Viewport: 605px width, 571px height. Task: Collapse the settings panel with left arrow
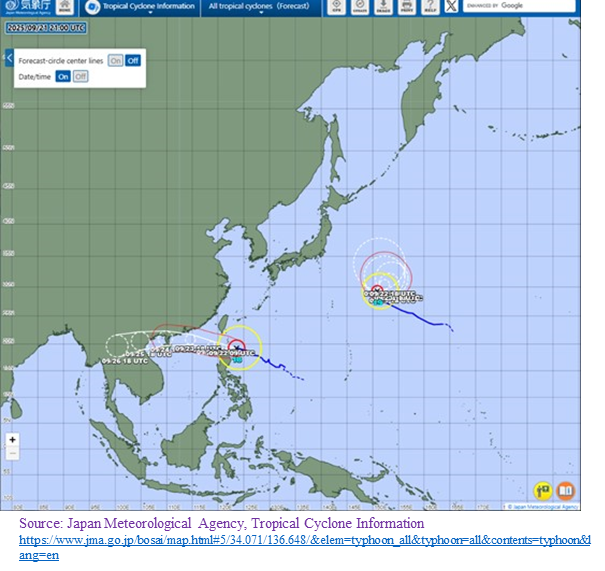10,56
